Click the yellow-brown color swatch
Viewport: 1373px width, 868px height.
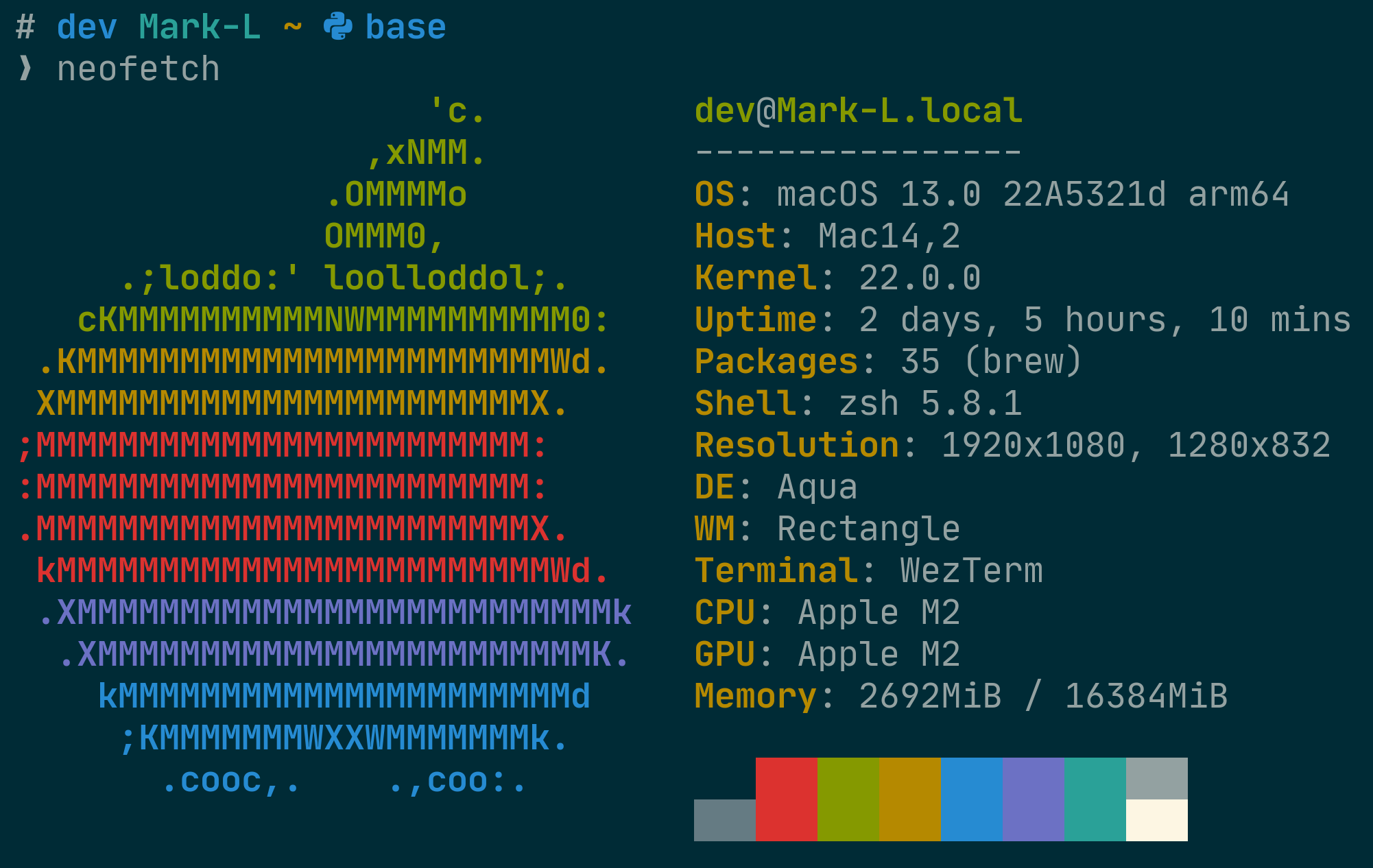pyautogui.click(x=909, y=799)
